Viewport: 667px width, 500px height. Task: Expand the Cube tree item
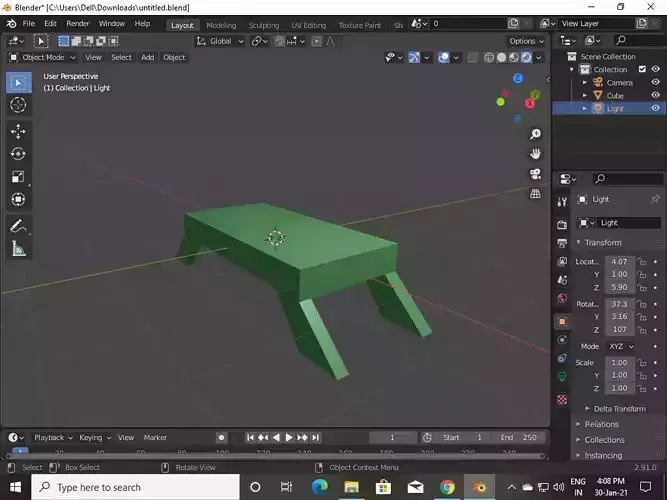pyautogui.click(x=584, y=95)
